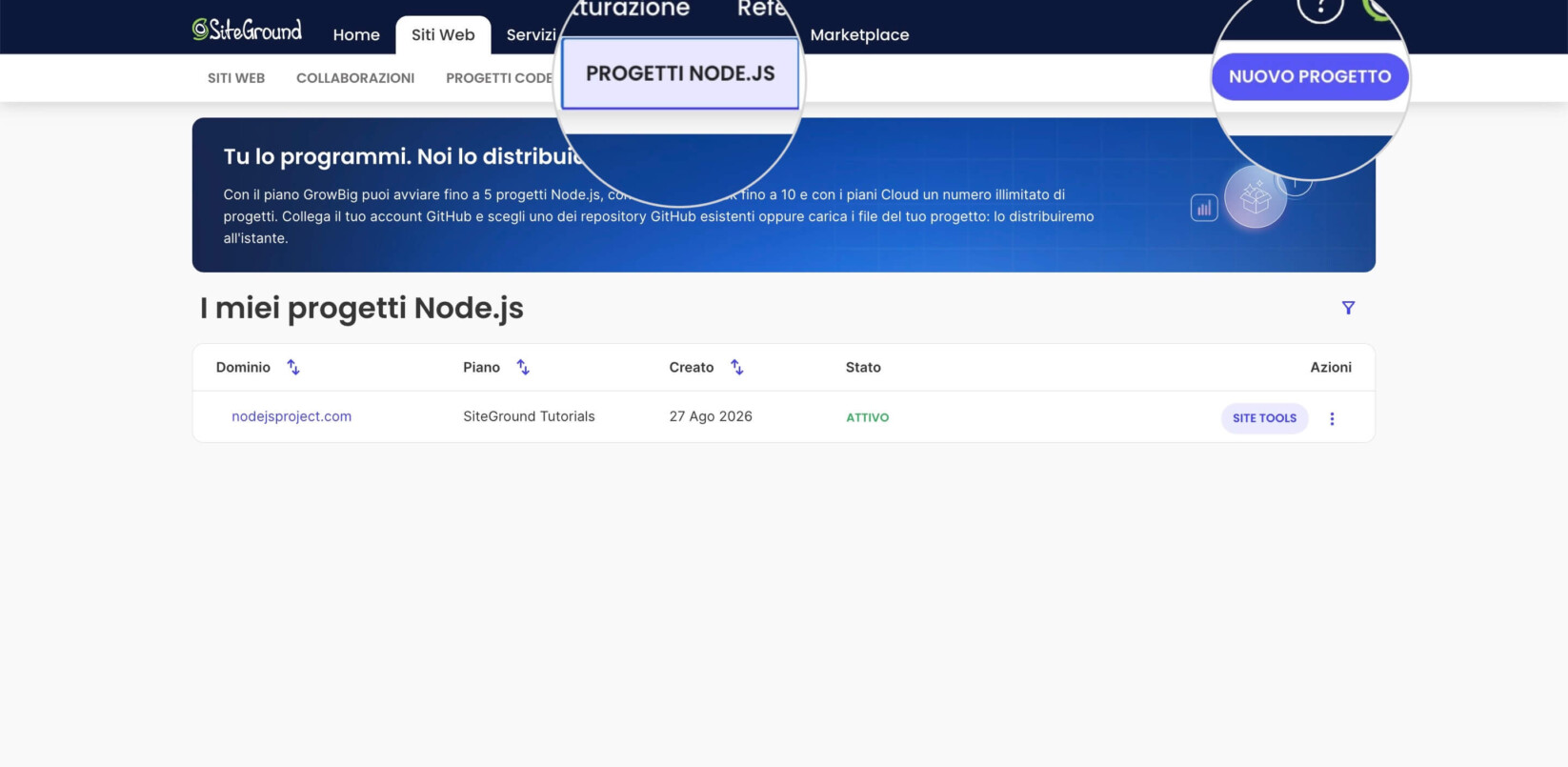Select the Siti Web tab
Viewport: 1568px width, 767px height.
443,35
